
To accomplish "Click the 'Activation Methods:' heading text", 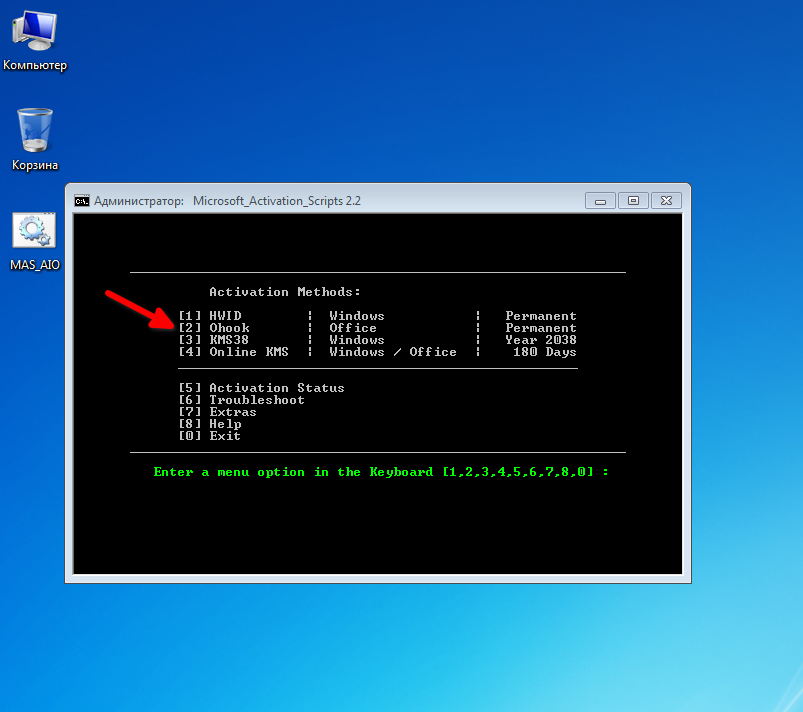I will coord(285,292).
